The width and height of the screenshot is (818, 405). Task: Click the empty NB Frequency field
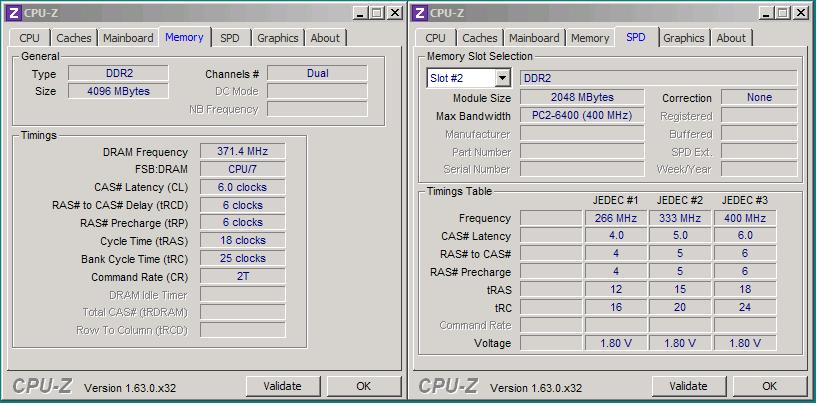click(317, 109)
